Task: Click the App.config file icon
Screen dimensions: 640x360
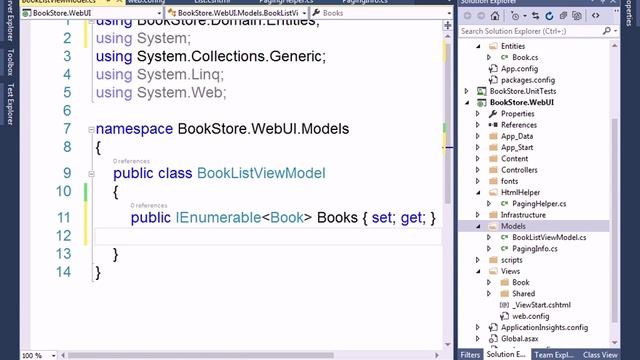Action: [x=493, y=69]
